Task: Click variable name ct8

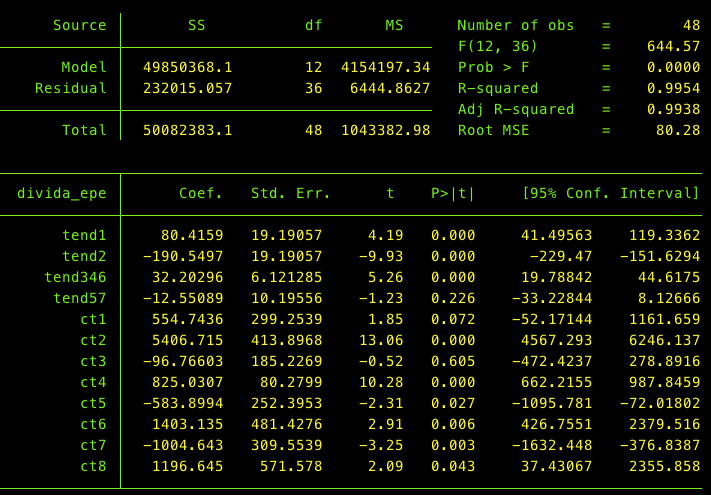Action: coord(93,466)
